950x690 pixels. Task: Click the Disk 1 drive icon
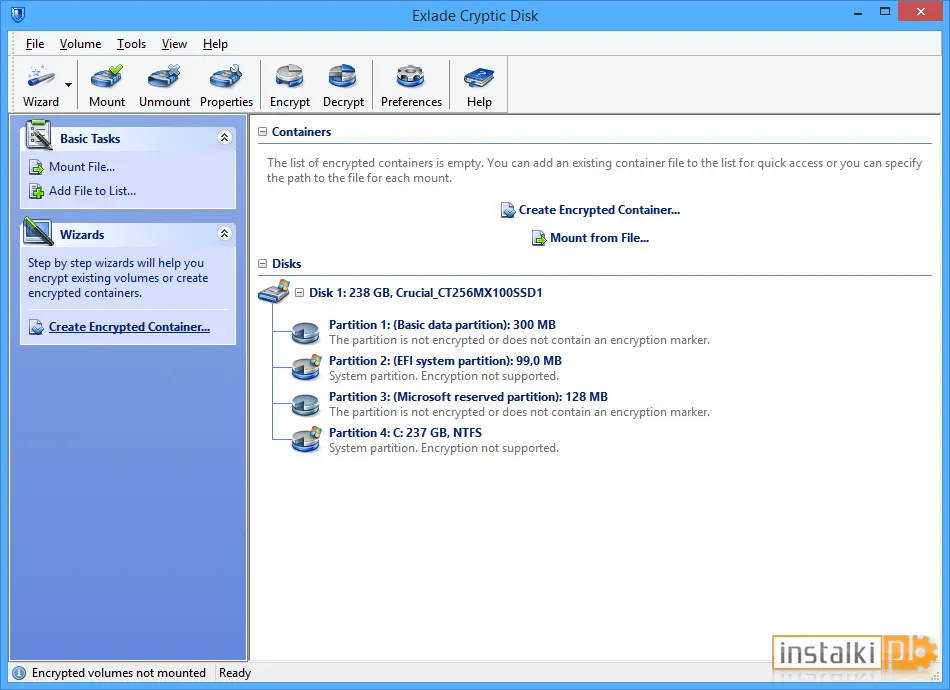point(274,292)
